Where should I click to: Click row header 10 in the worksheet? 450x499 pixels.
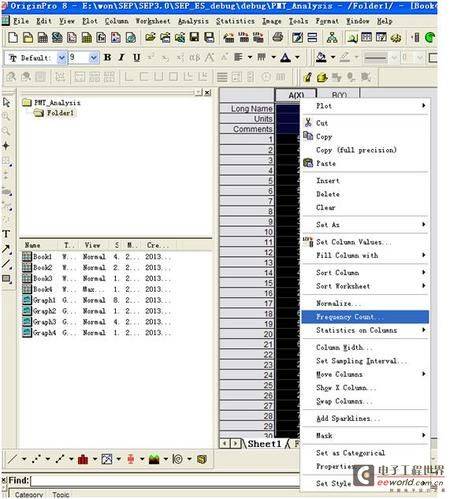point(247,232)
